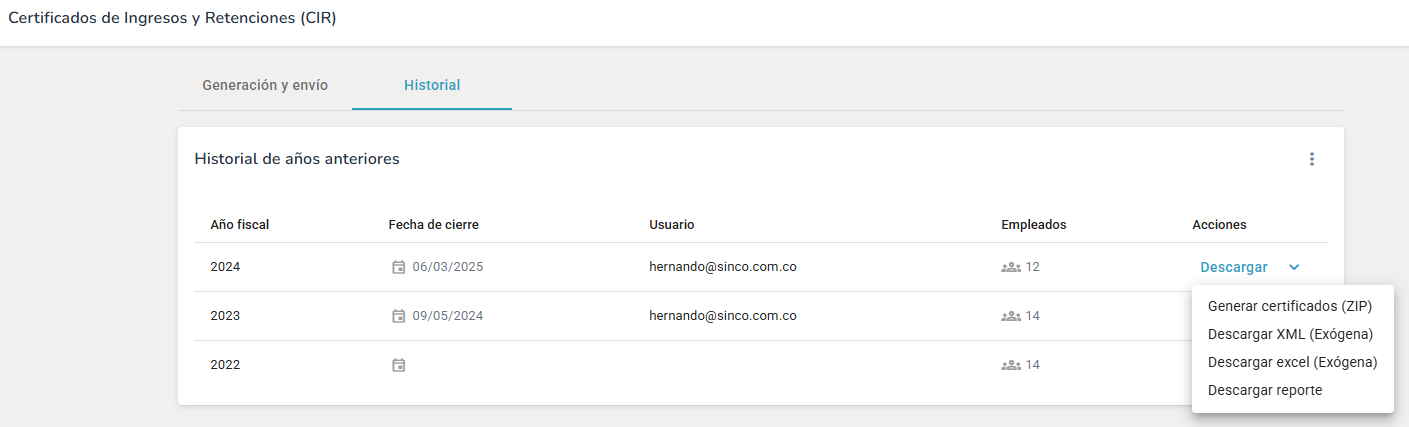Screen dimensions: 1409x427
Task: Click the 2024 fiscal year cell
Action: [x=225, y=267]
